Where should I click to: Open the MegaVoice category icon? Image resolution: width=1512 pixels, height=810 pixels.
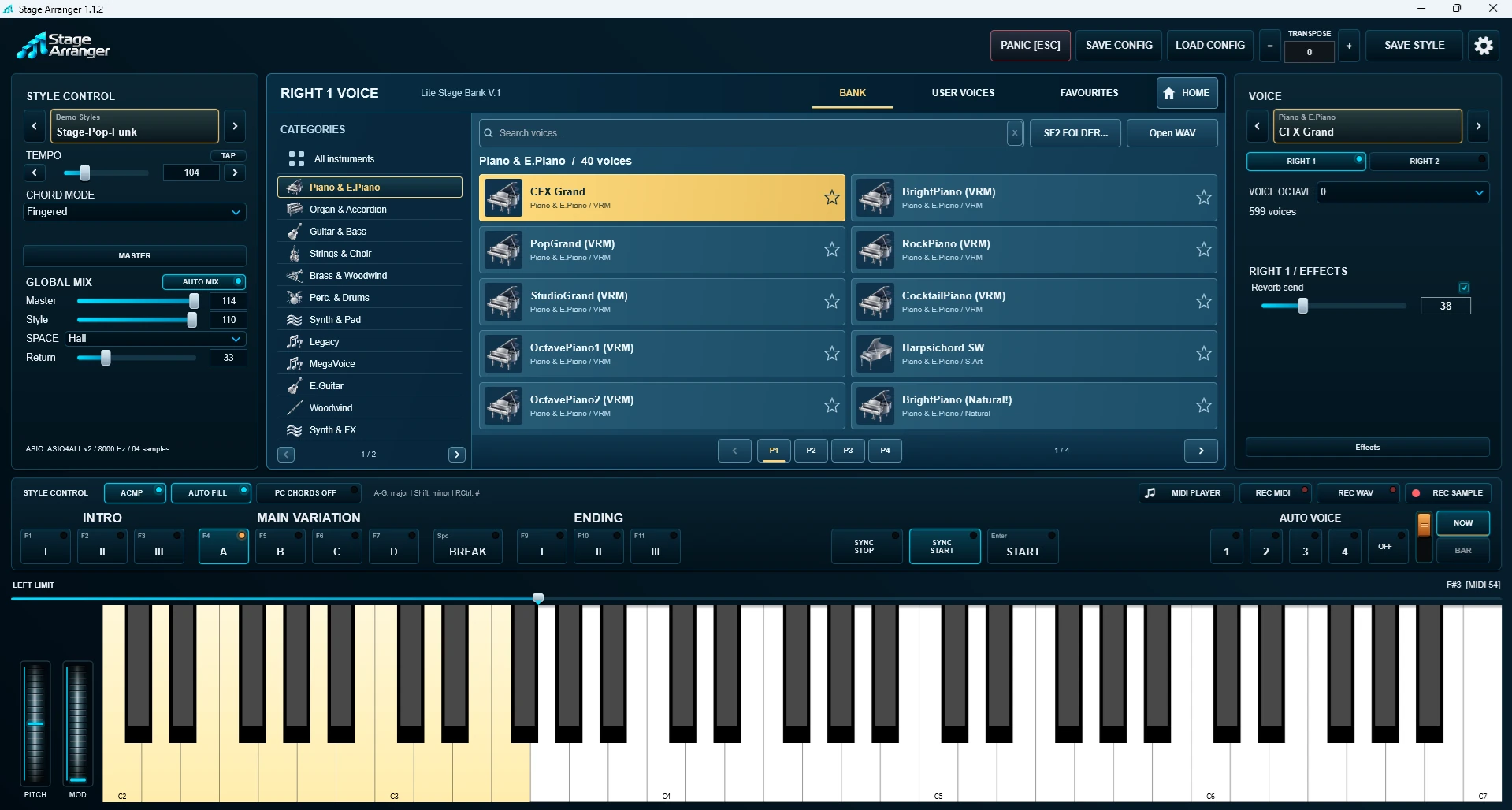[295, 364]
